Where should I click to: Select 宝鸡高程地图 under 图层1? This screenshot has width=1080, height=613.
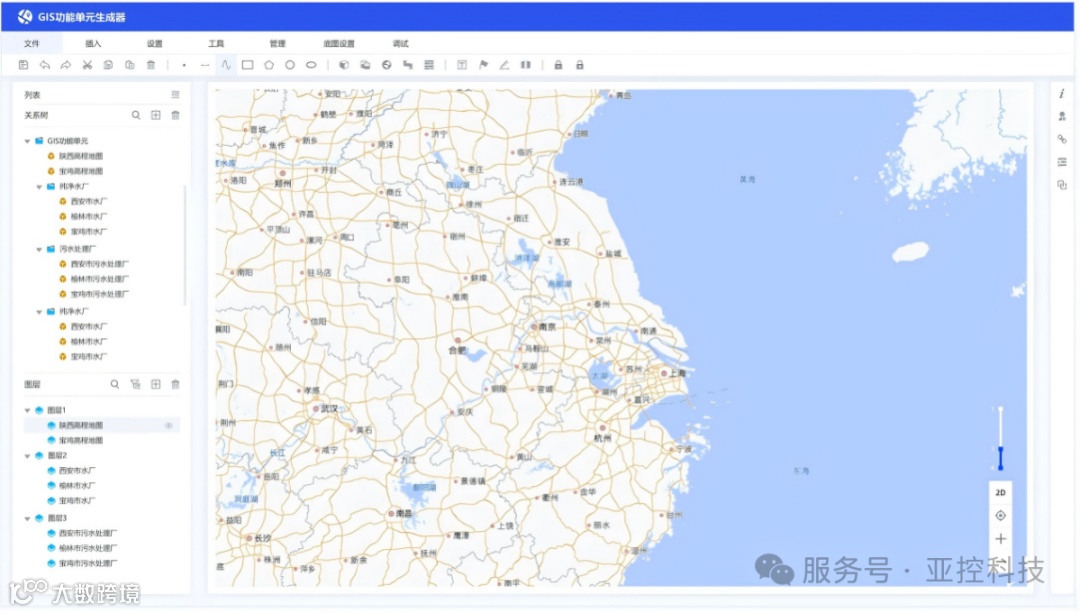pyautogui.click(x=81, y=441)
